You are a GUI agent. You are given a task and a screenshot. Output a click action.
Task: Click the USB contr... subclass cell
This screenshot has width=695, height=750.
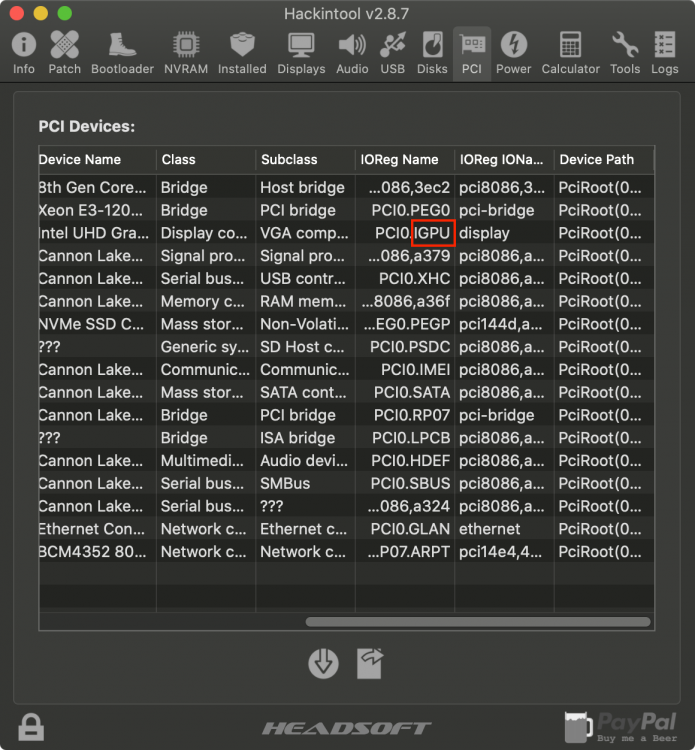coord(303,278)
